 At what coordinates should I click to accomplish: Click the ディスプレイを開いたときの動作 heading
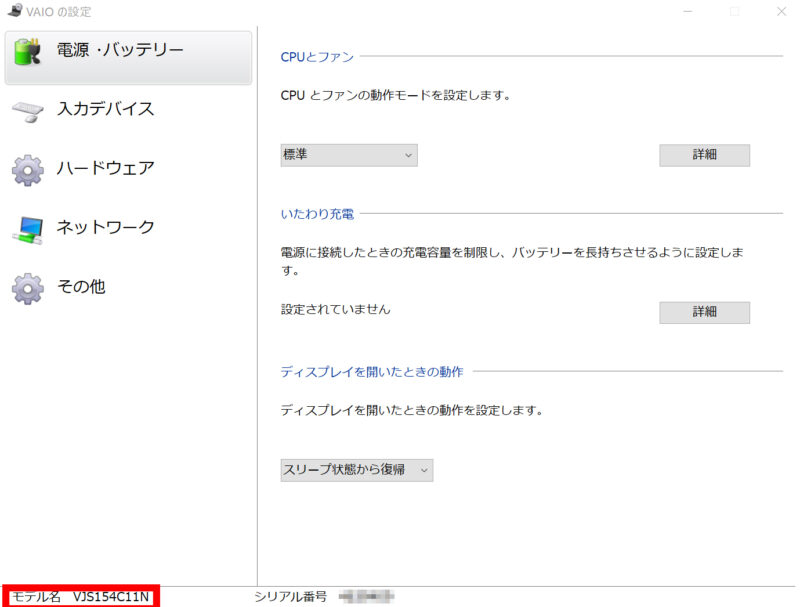371,372
